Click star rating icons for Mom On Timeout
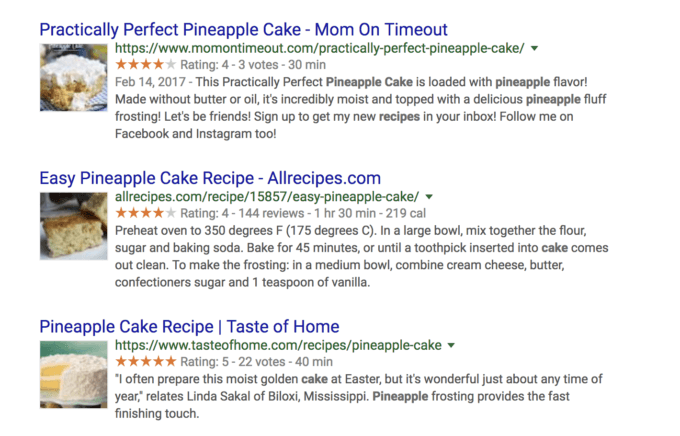 [x=146, y=65]
